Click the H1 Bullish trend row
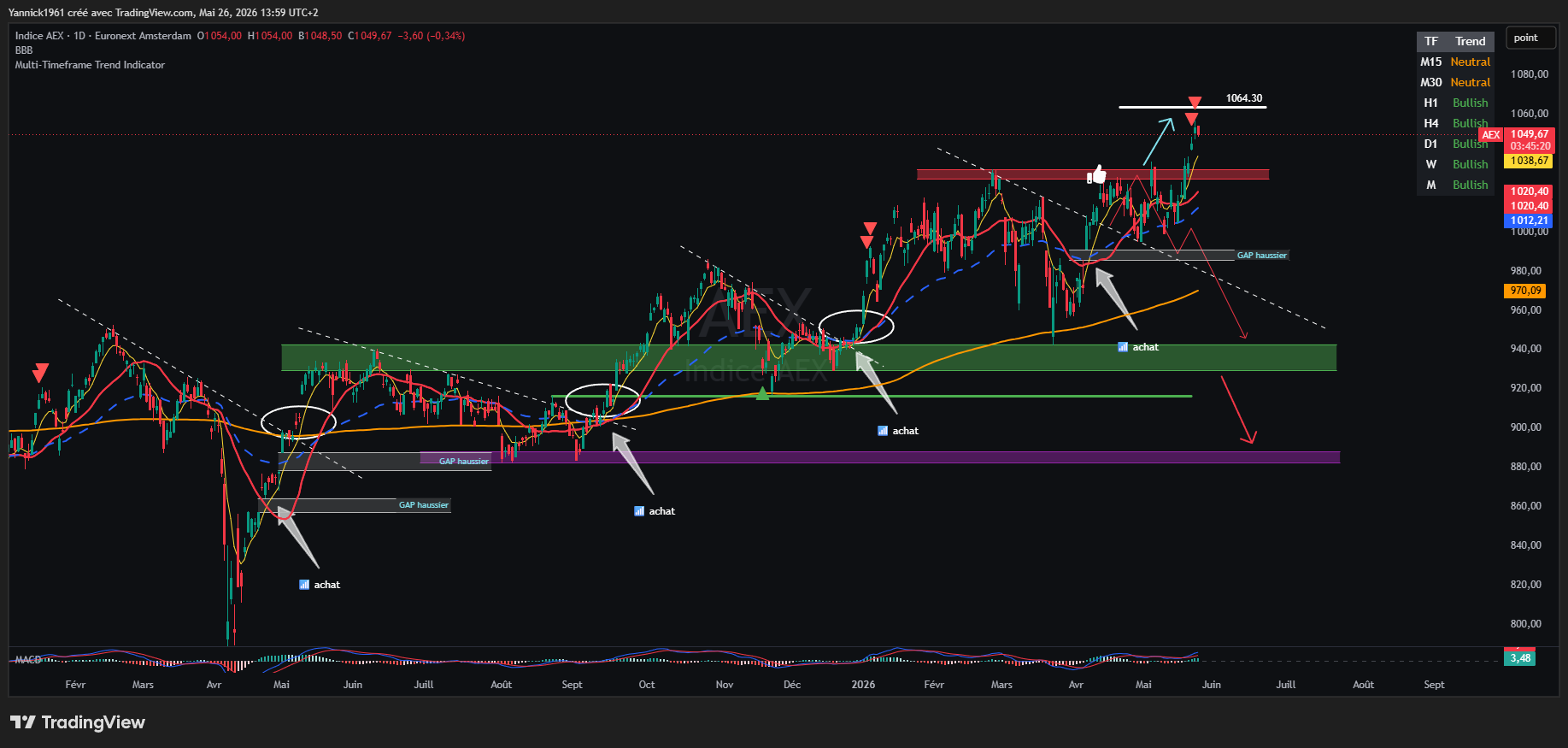1568x748 pixels. pos(1455,103)
